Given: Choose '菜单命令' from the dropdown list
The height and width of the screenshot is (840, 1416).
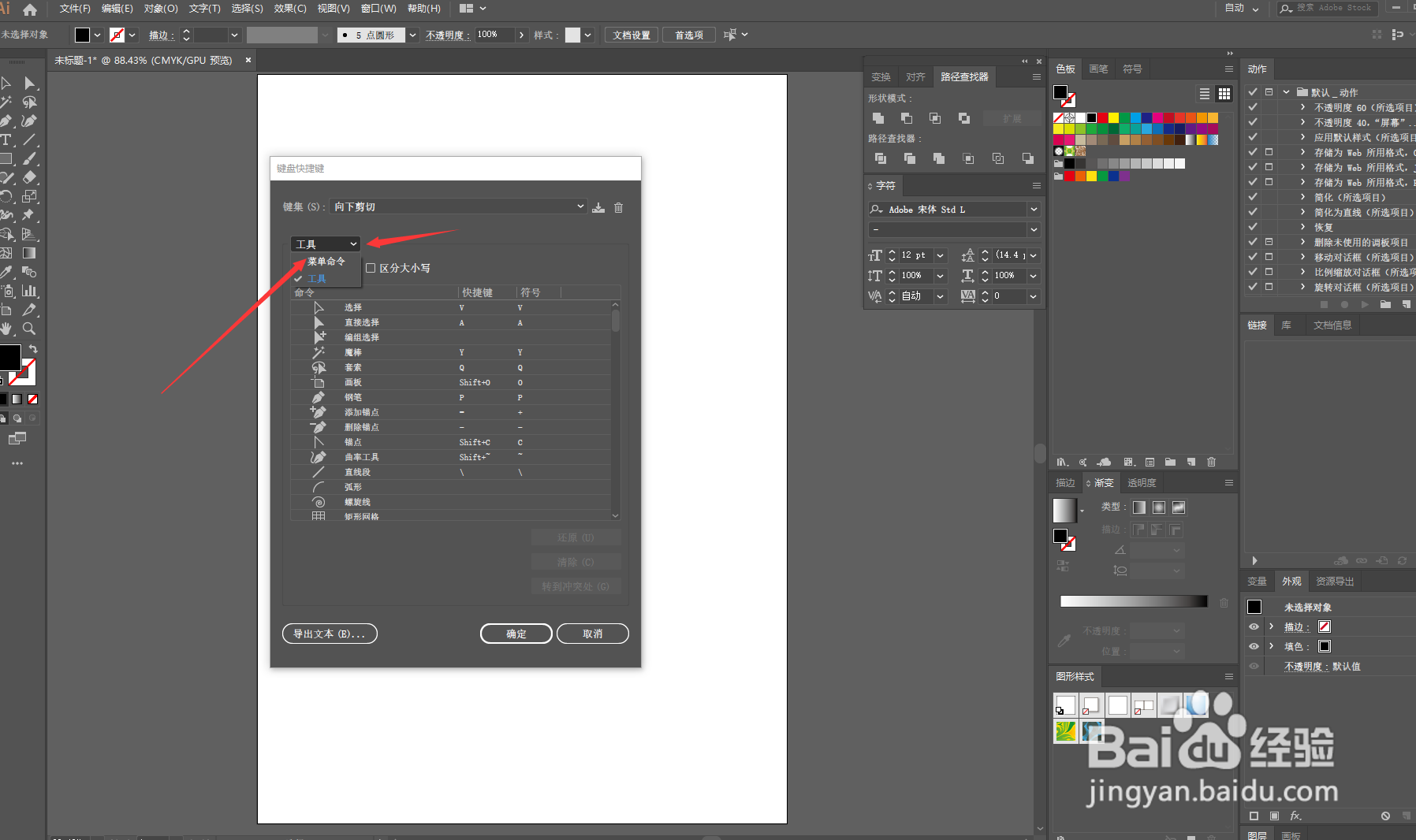Looking at the screenshot, I should click(326, 262).
